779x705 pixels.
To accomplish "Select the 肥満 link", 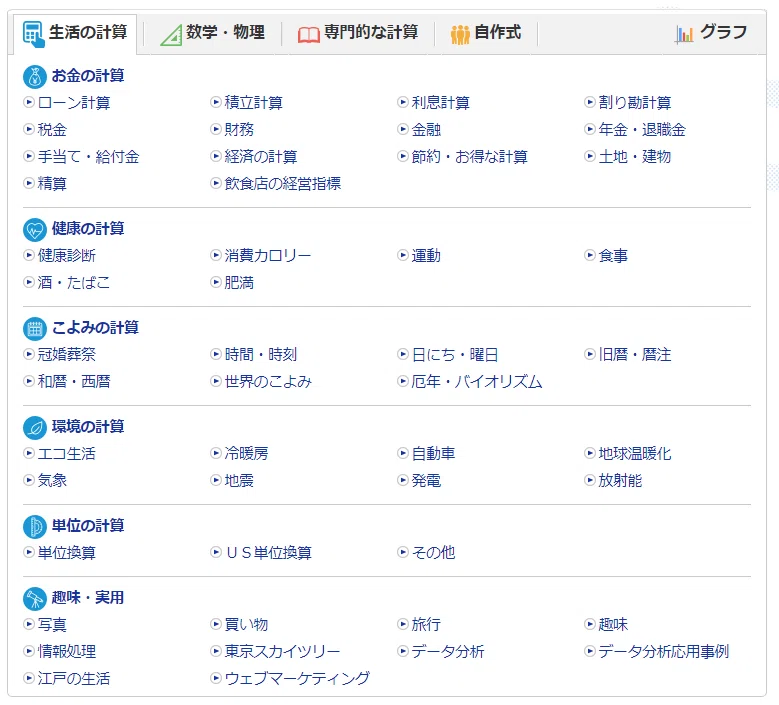I will coord(239,282).
